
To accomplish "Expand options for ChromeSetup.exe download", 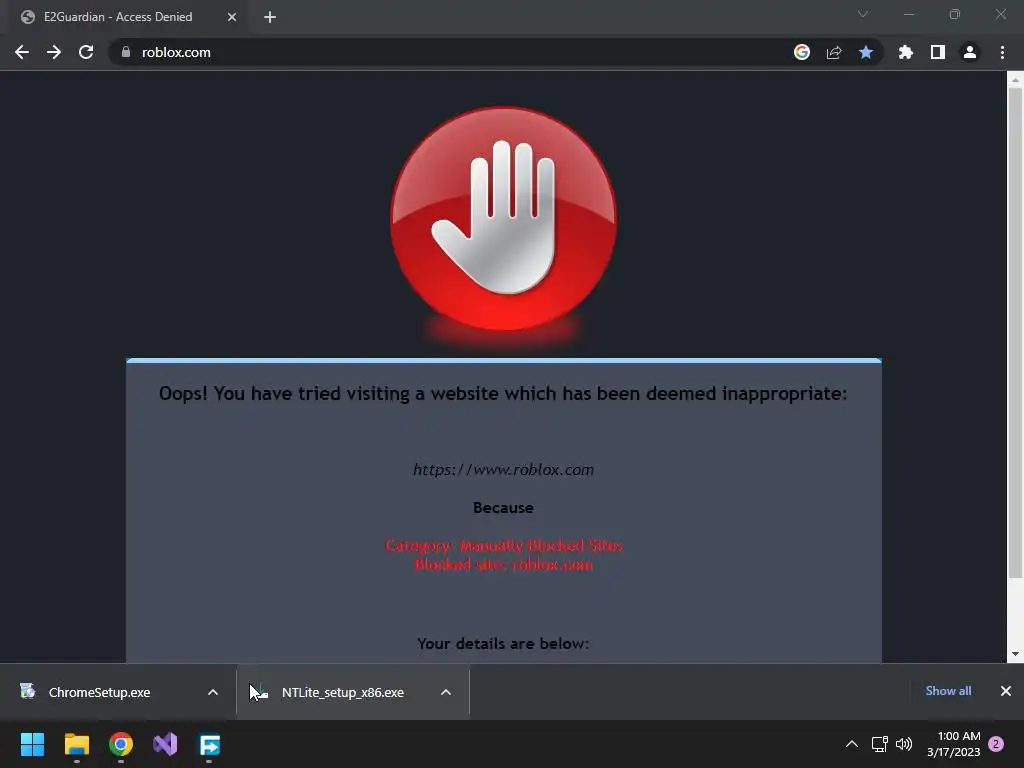I will (213, 692).
